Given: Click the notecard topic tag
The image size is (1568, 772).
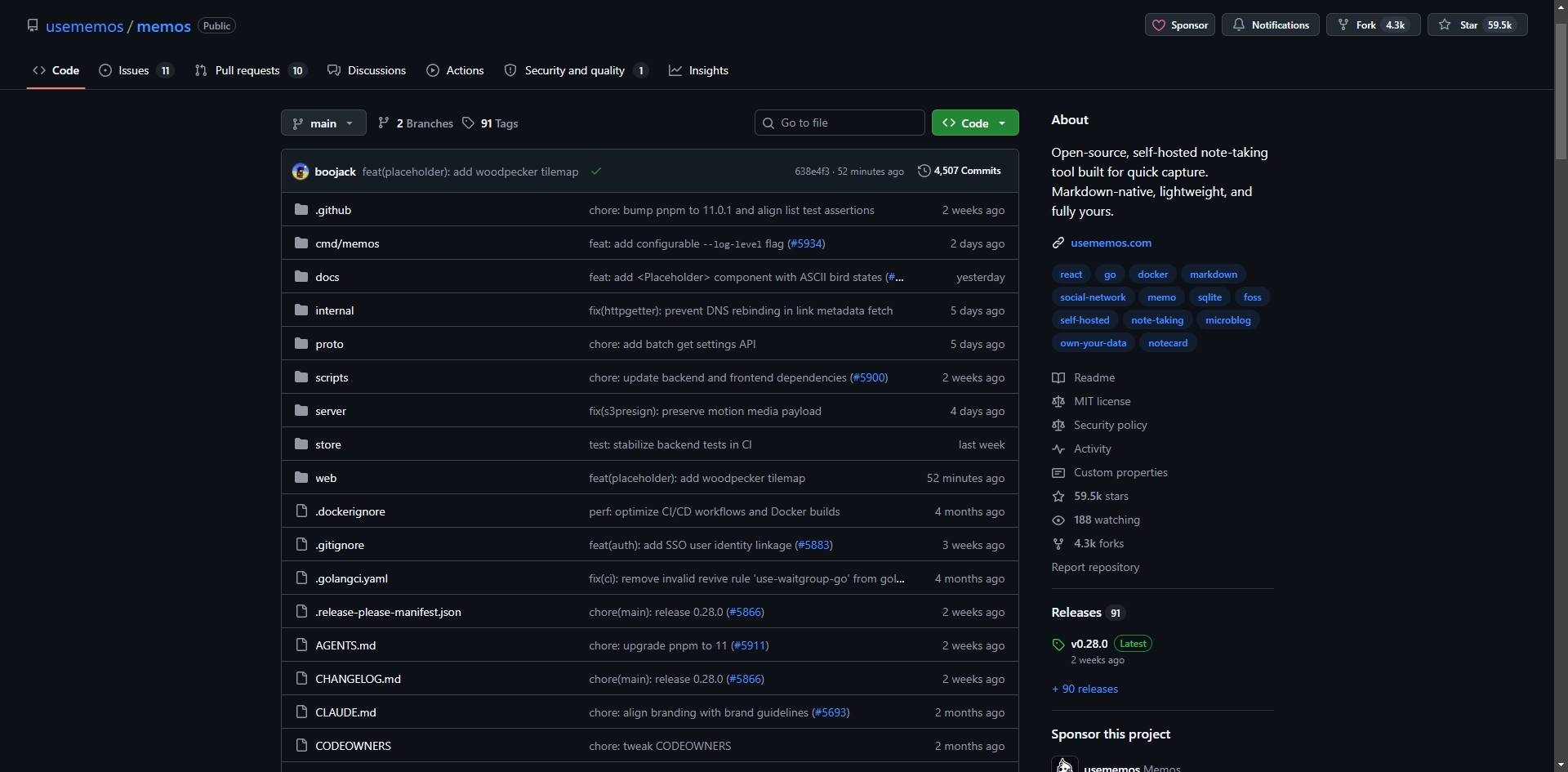Looking at the screenshot, I should click(1168, 343).
